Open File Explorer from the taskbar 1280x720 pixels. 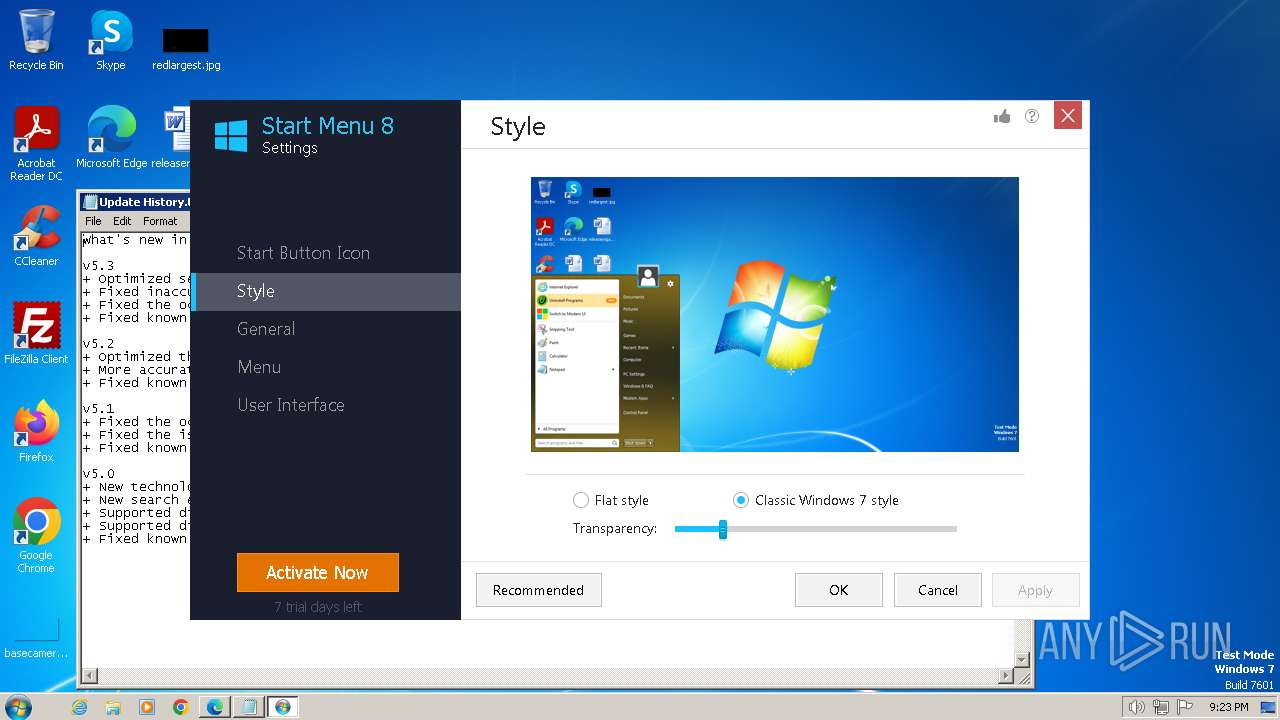(x=113, y=707)
